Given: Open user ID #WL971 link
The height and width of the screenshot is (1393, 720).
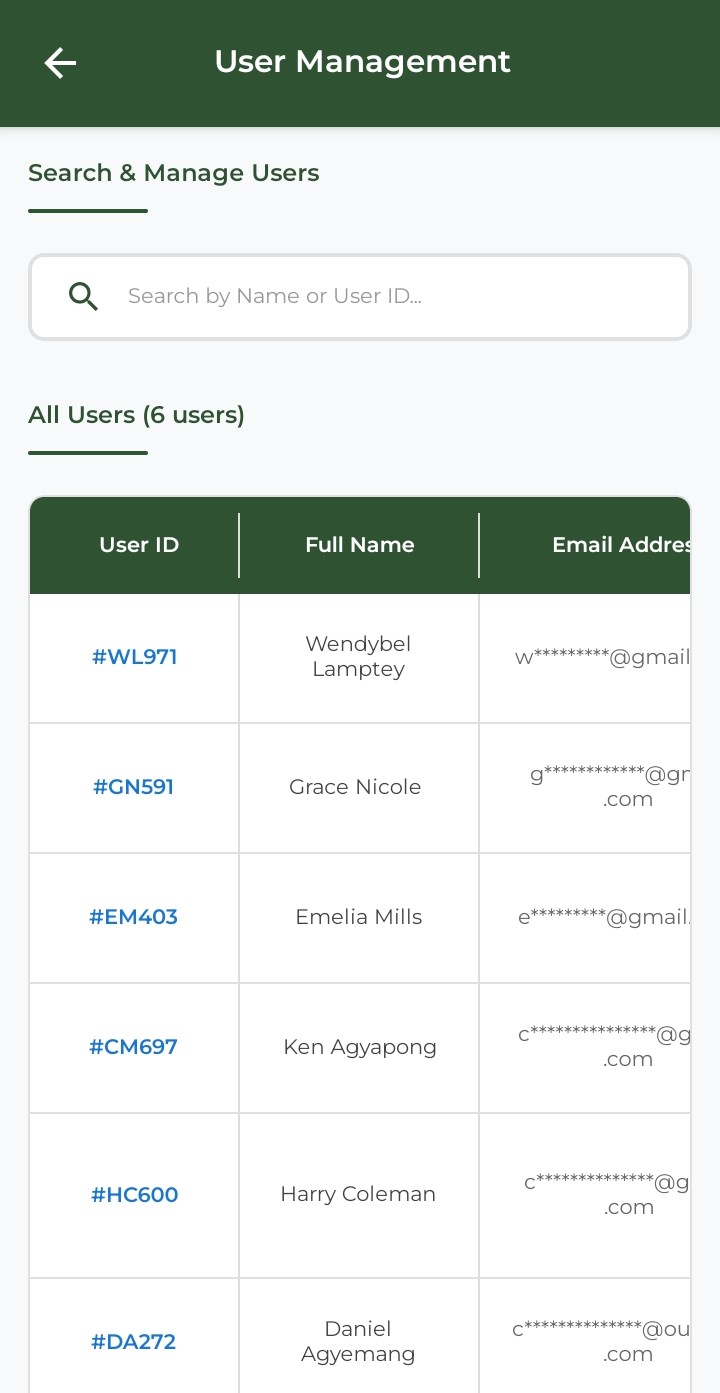Looking at the screenshot, I should (x=134, y=657).
